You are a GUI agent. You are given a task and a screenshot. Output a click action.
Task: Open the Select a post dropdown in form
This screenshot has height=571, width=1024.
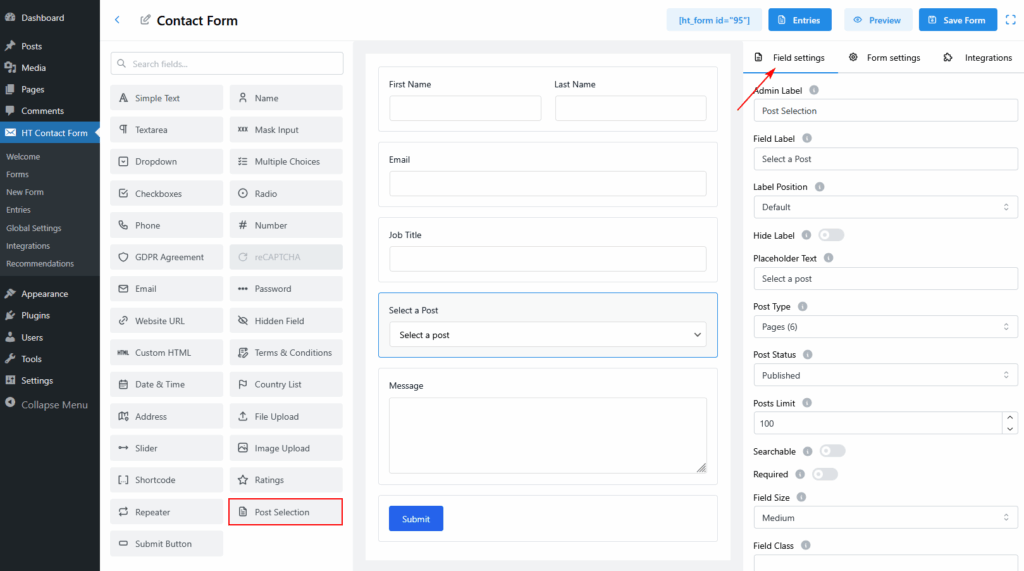point(547,335)
